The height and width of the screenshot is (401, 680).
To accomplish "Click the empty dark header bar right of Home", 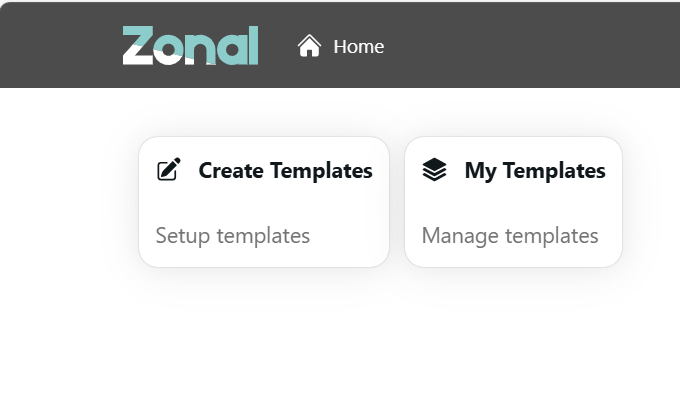I will coord(530,46).
